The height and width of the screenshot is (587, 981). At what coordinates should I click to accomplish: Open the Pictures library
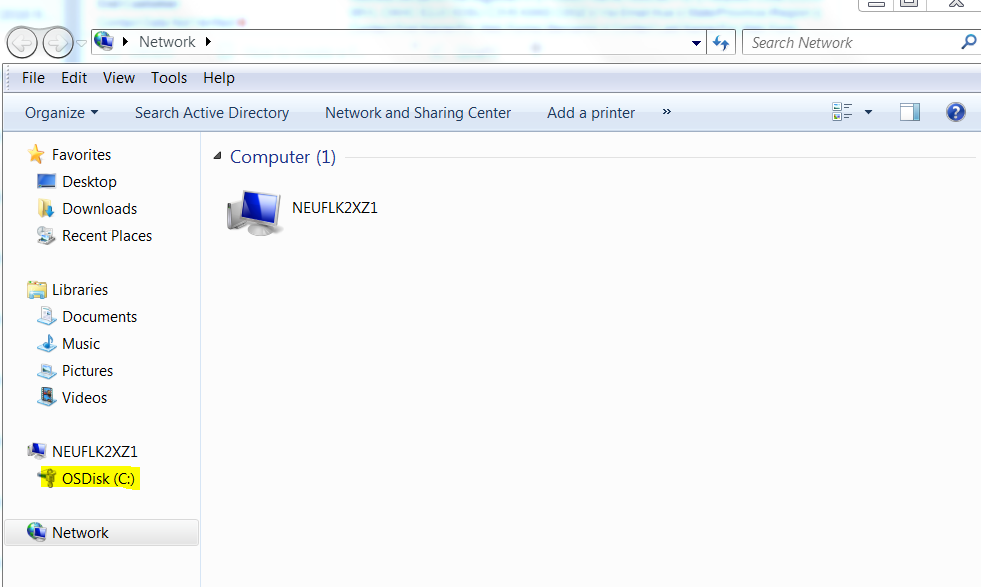pyautogui.click(x=88, y=370)
